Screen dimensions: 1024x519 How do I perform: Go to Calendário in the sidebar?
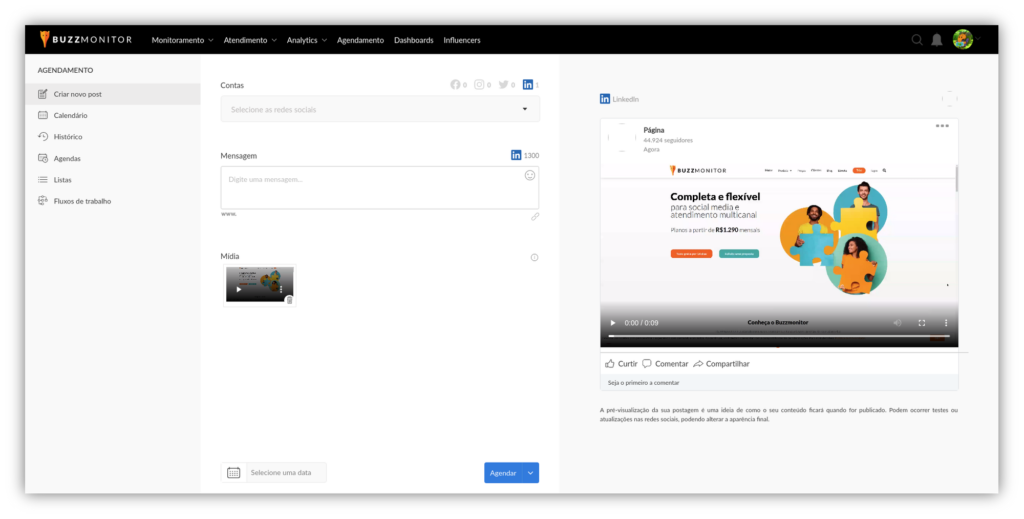point(70,115)
